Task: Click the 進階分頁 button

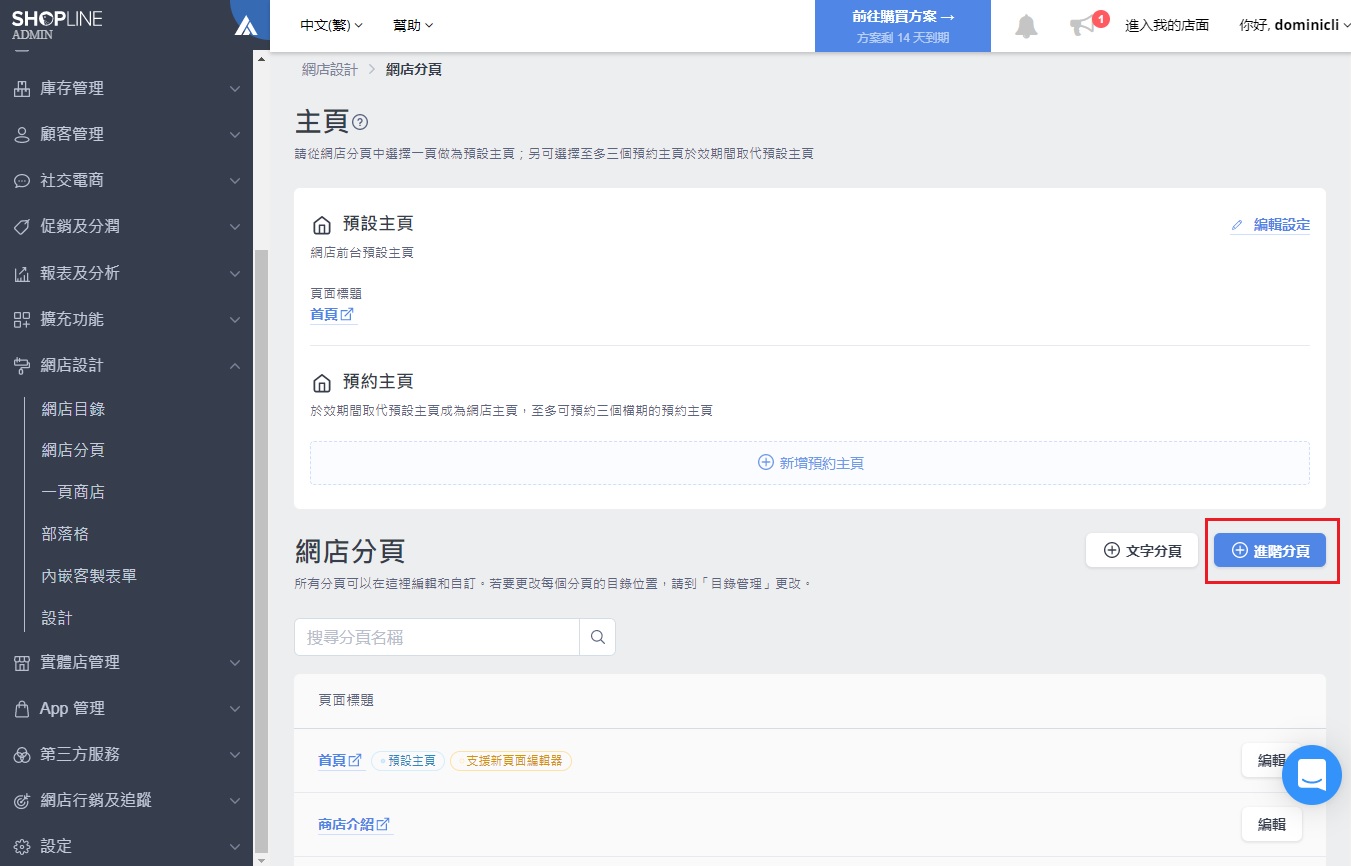Action: 1269,550
